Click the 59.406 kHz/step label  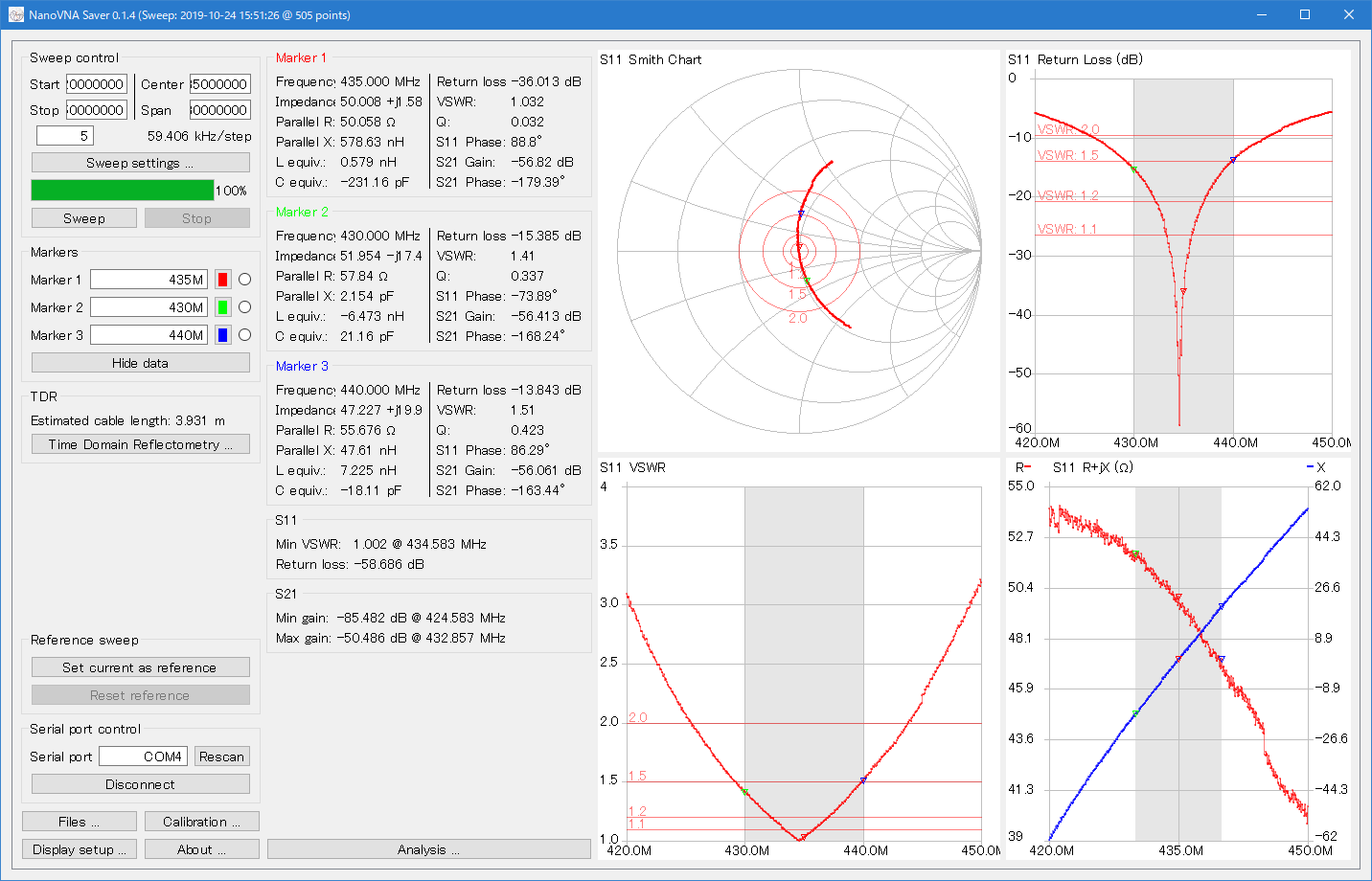(199, 136)
